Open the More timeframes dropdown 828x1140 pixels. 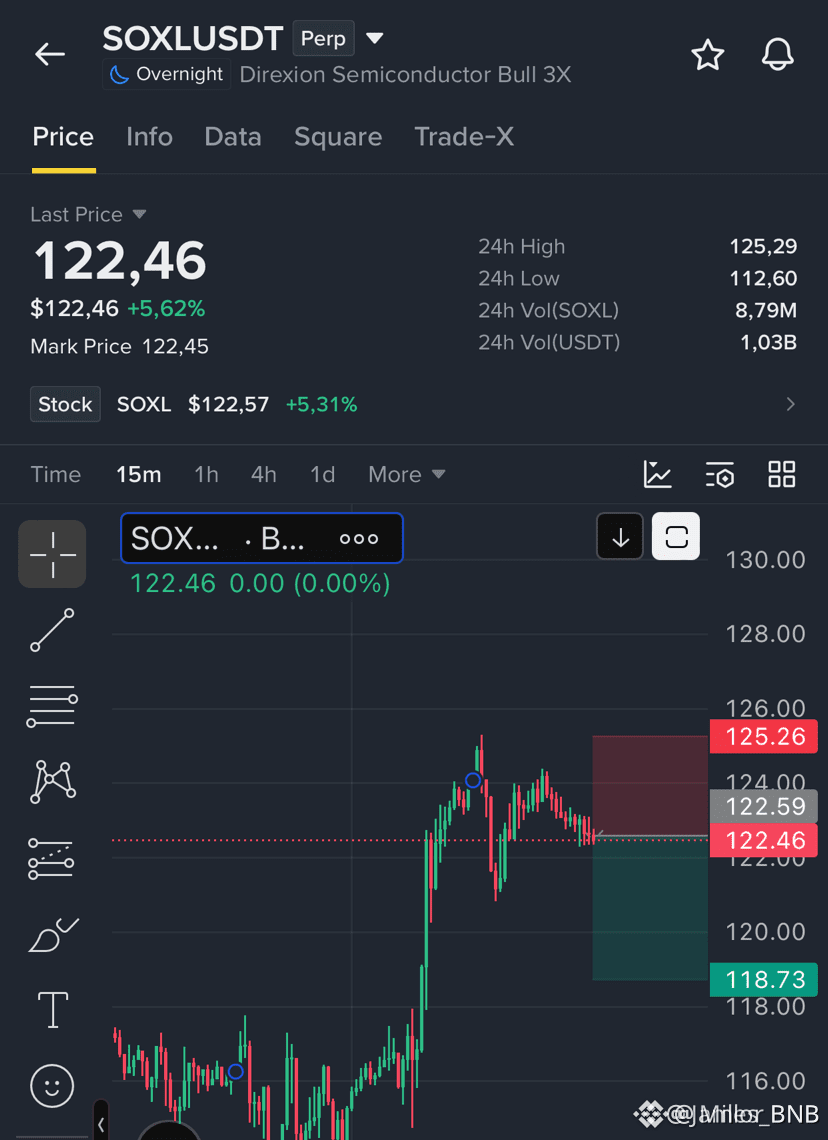[406, 475]
